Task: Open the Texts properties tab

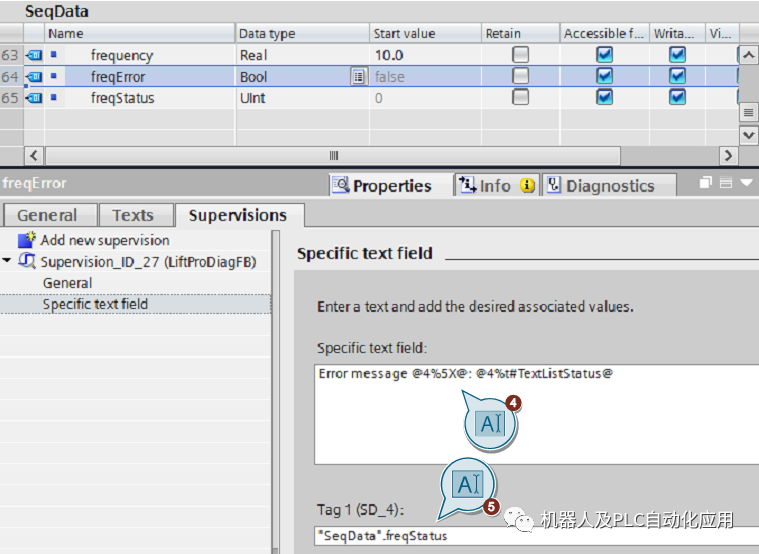Action: pyautogui.click(x=136, y=215)
